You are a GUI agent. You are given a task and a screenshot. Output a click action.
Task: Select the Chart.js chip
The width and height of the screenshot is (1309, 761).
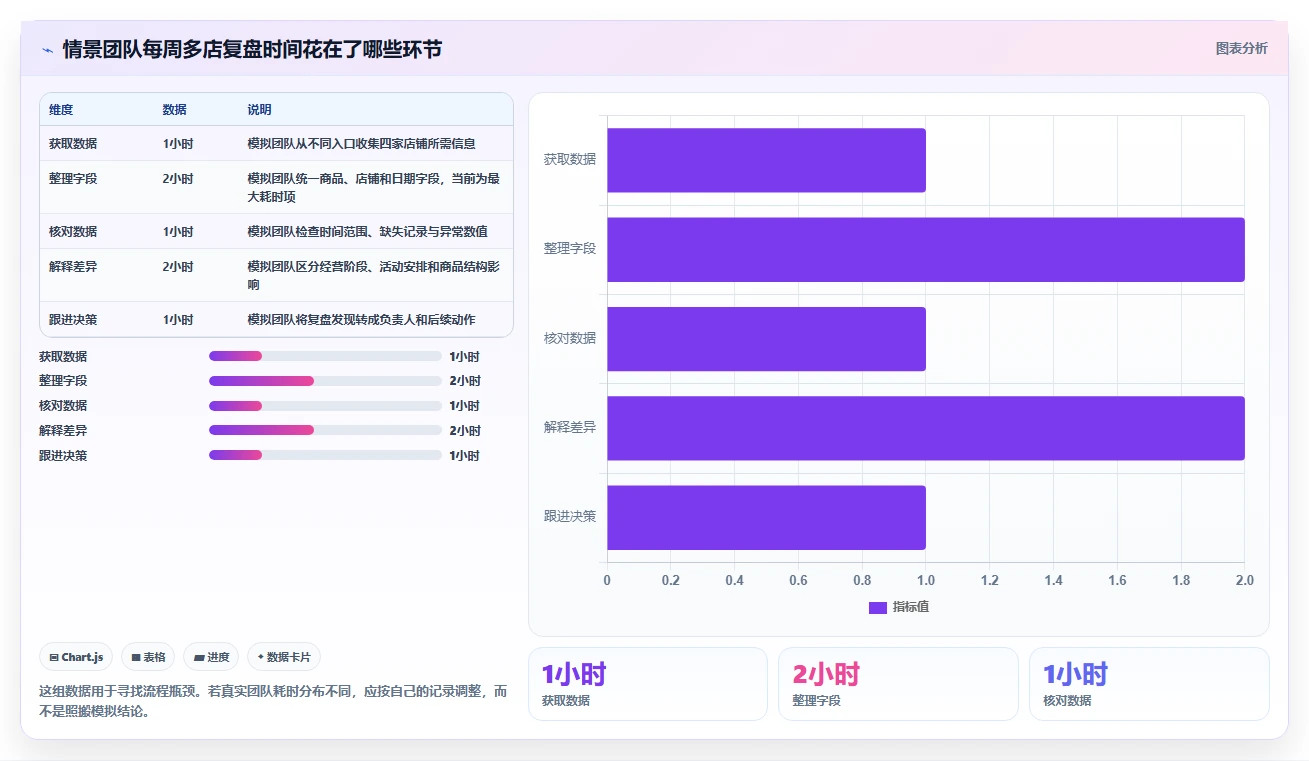point(77,657)
